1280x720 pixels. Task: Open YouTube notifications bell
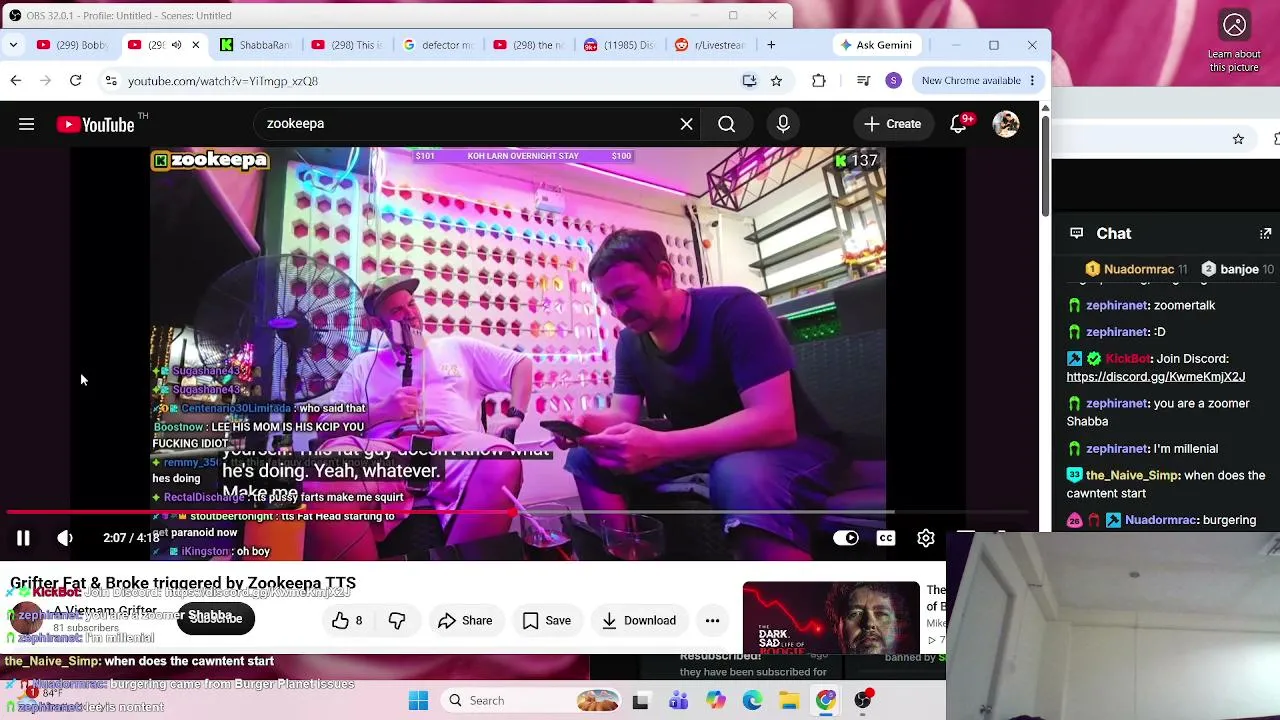coord(959,124)
